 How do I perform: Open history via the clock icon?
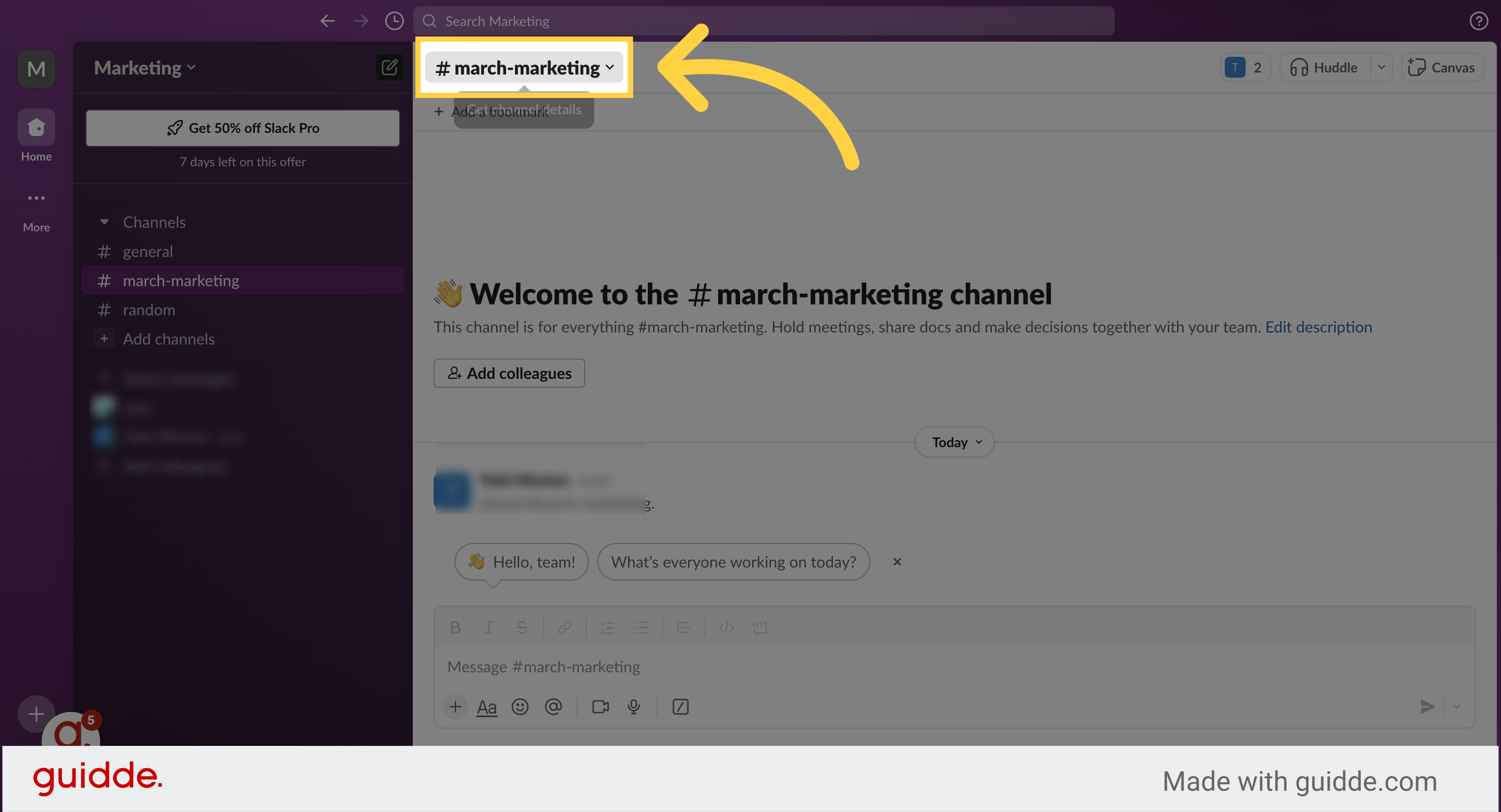(394, 20)
